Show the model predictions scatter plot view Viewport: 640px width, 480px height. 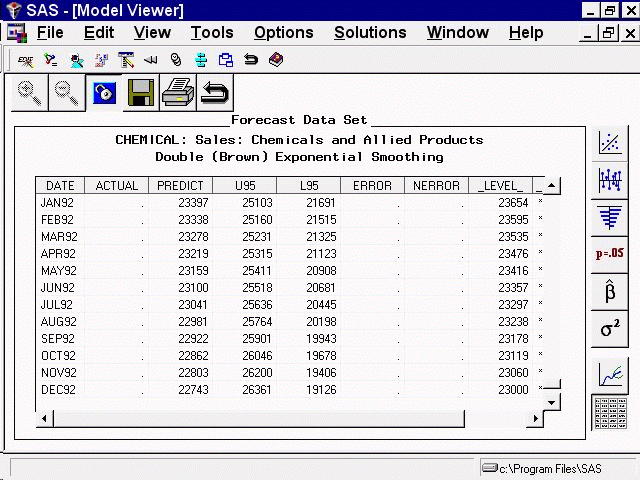coord(609,143)
